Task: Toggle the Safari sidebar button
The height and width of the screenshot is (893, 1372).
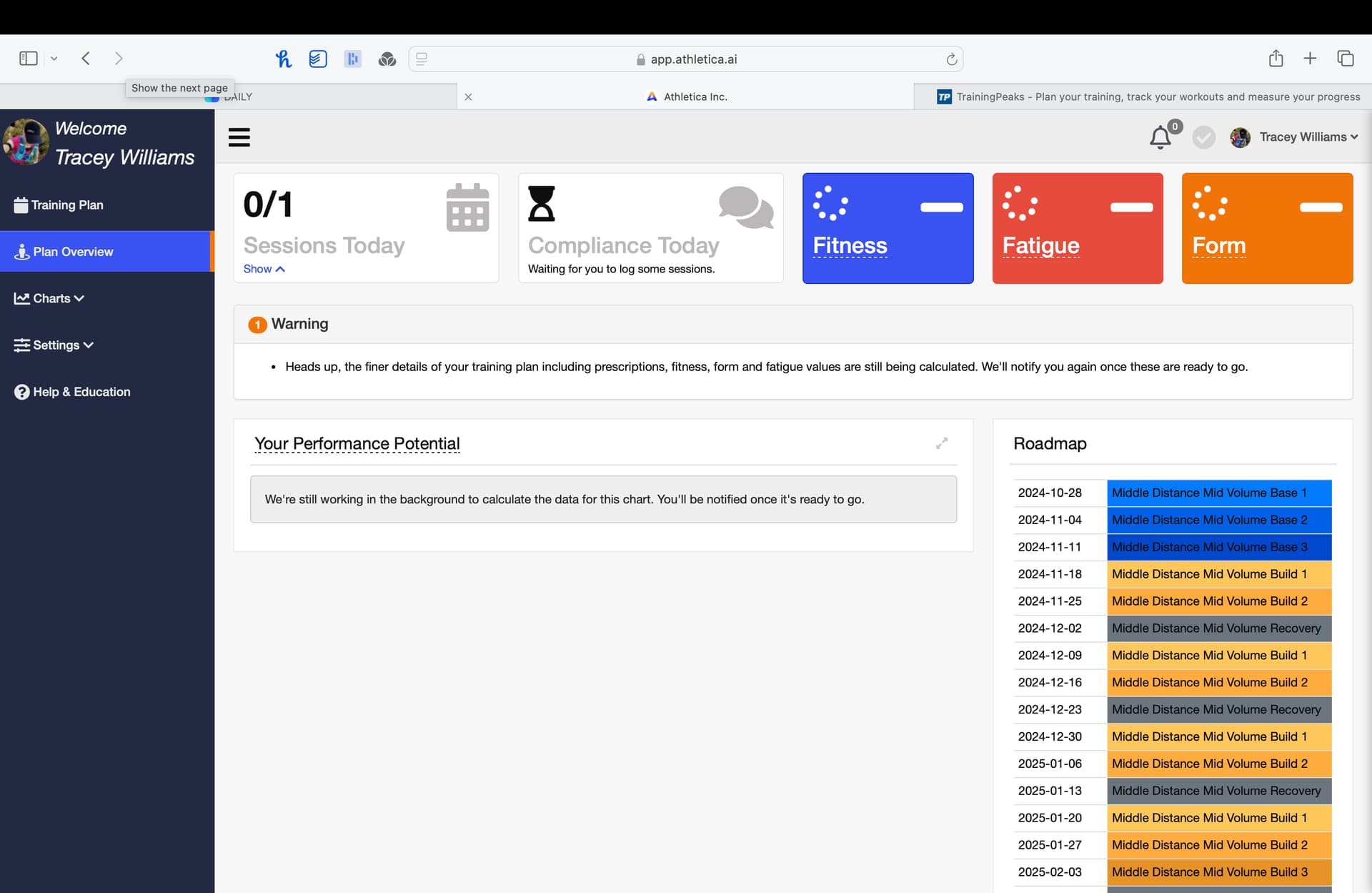Action: [29, 59]
